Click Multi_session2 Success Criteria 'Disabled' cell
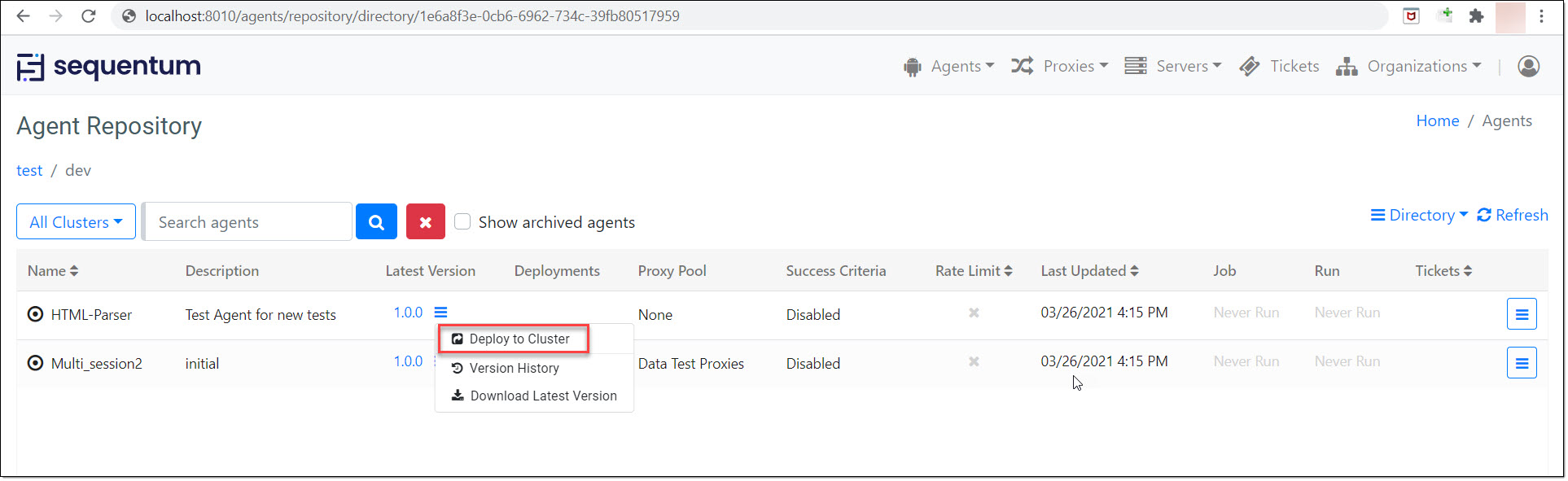1568x481 pixels. pyautogui.click(x=812, y=363)
